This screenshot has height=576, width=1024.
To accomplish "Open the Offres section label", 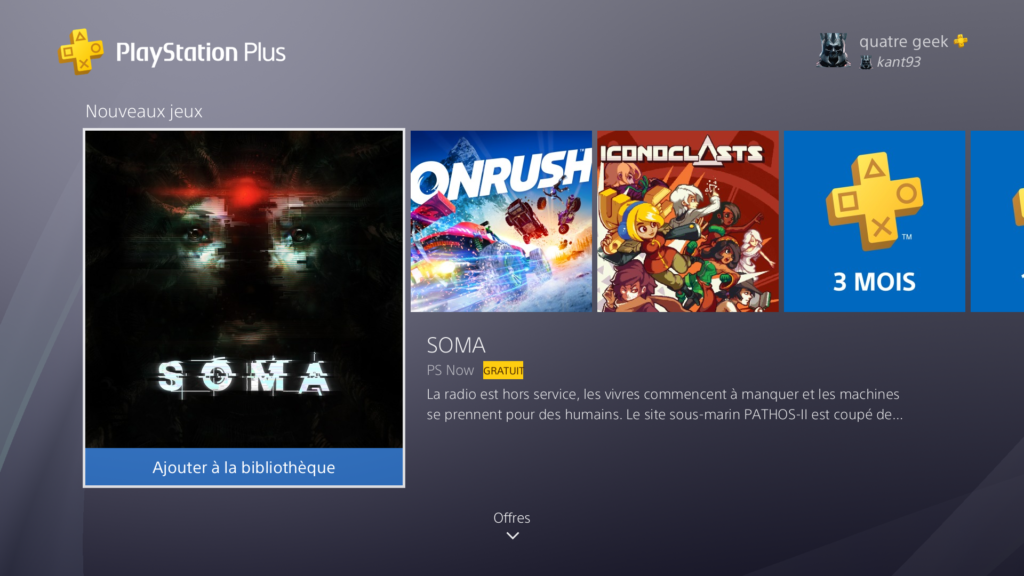I will tap(511, 517).
